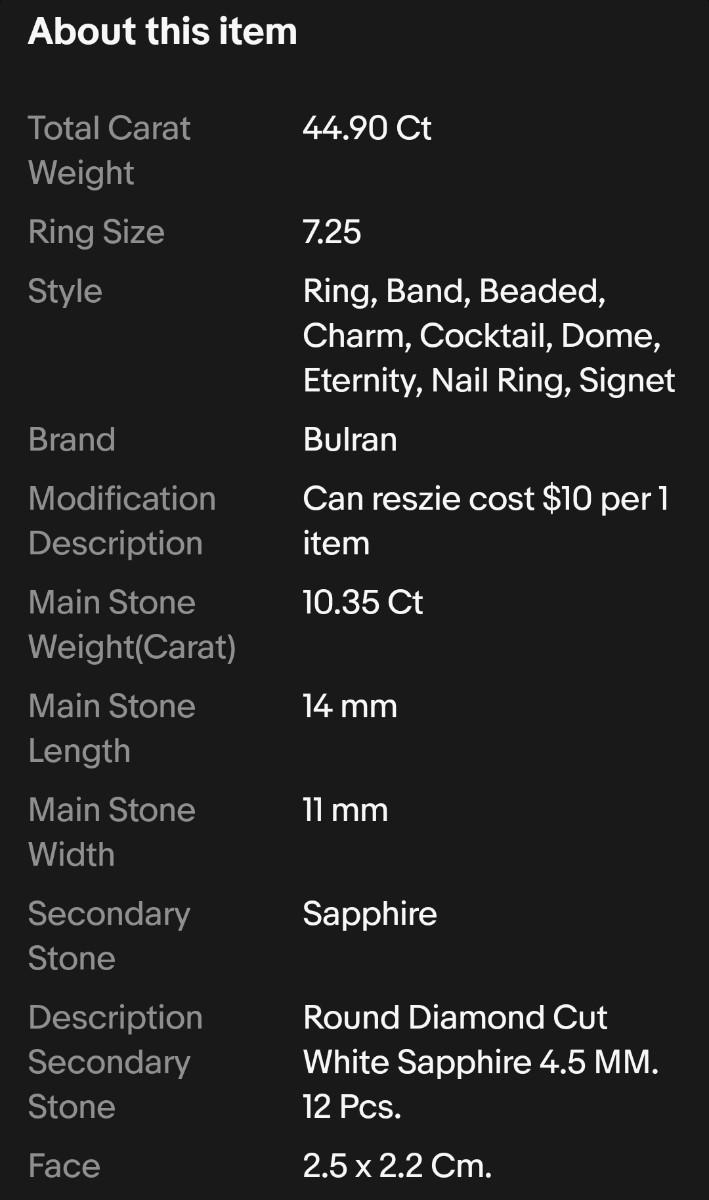Viewport: 709px width, 1200px height.
Task: Select the Total Carat Weight label
Action: [109, 150]
